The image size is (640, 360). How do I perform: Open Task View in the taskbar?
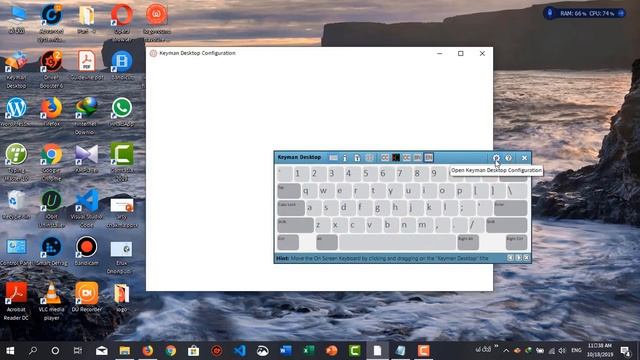78,351
